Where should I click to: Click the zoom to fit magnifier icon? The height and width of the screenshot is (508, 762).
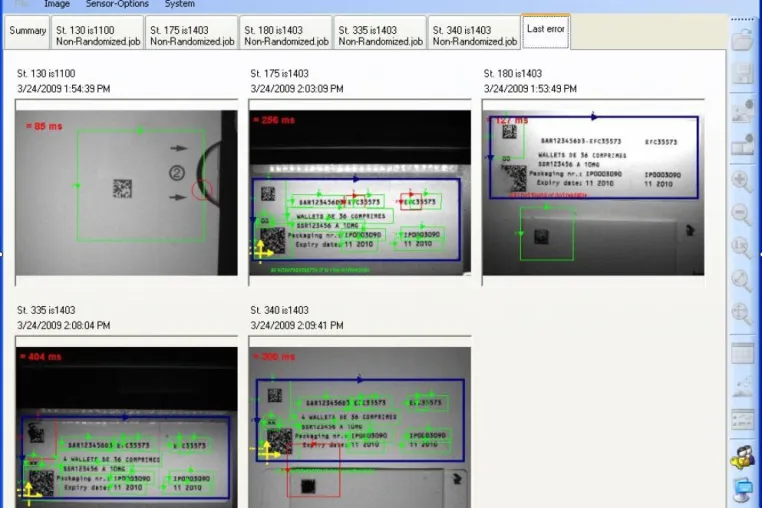pos(741,280)
